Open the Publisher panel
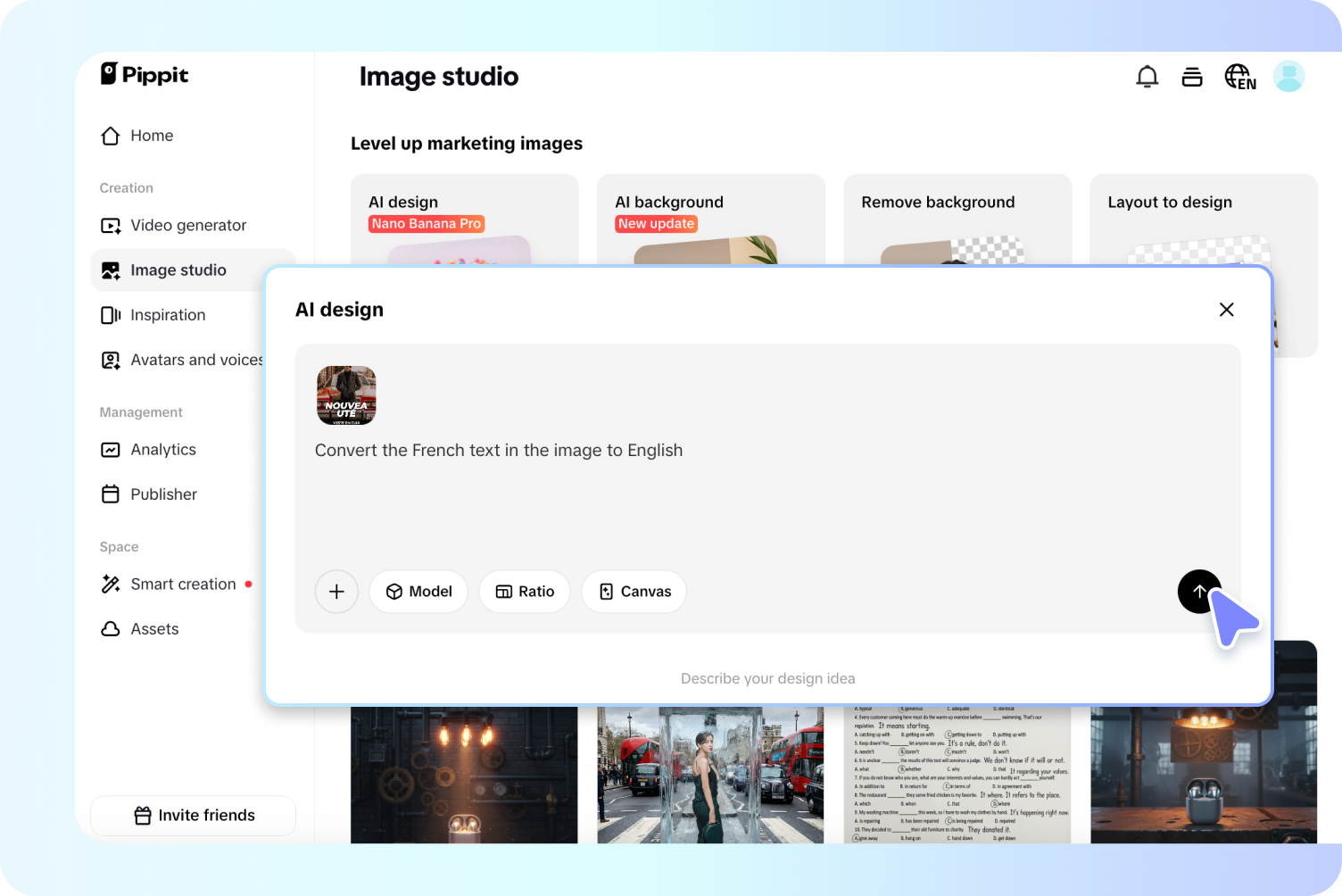 (163, 494)
